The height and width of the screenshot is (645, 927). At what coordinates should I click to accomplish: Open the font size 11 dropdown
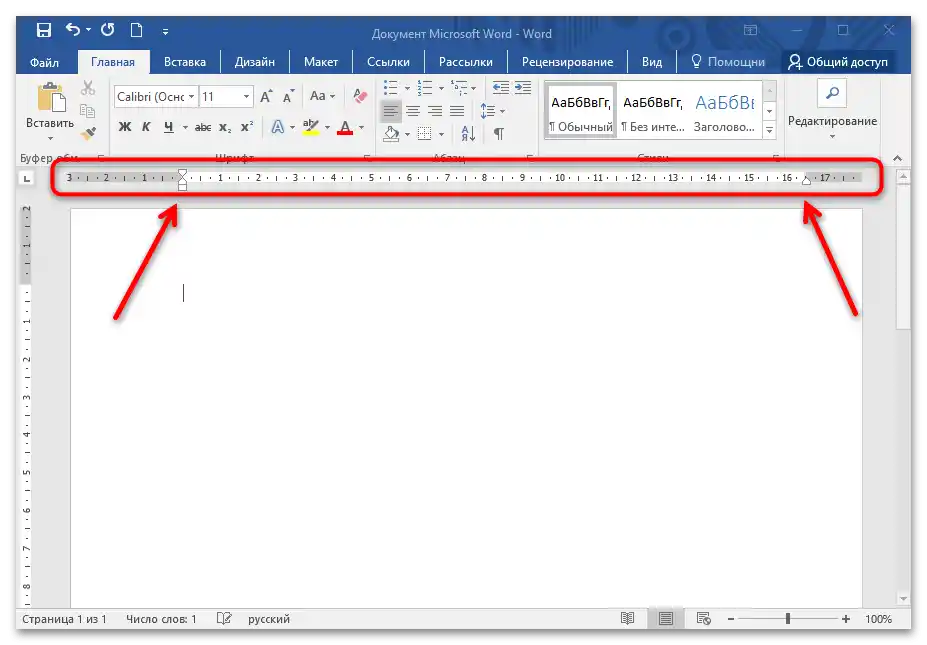click(246, 96)
